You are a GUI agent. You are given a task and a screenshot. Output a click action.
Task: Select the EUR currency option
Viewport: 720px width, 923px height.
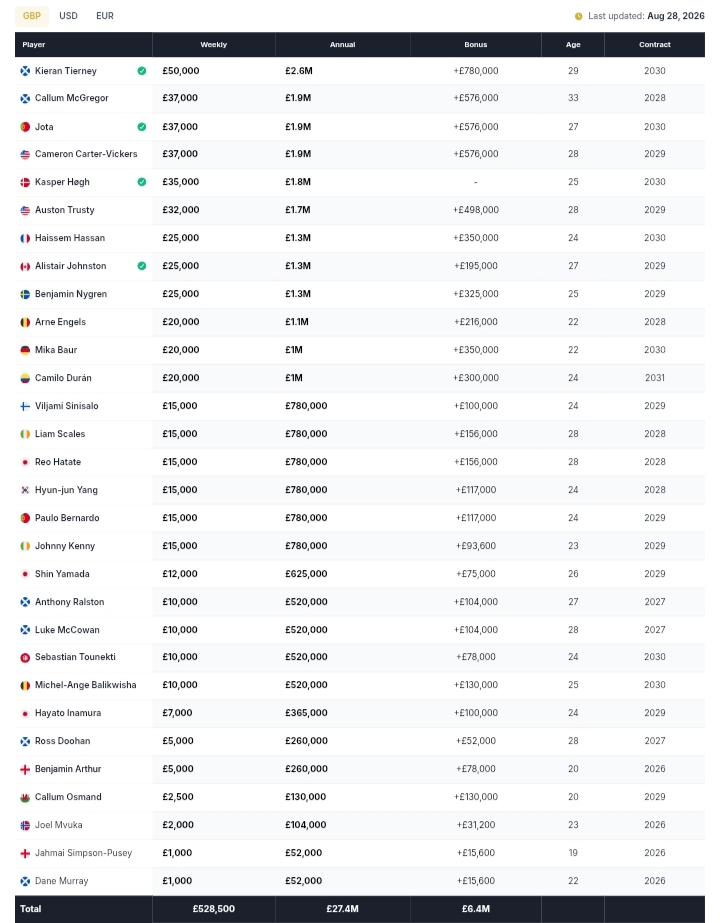coord(105,16)
